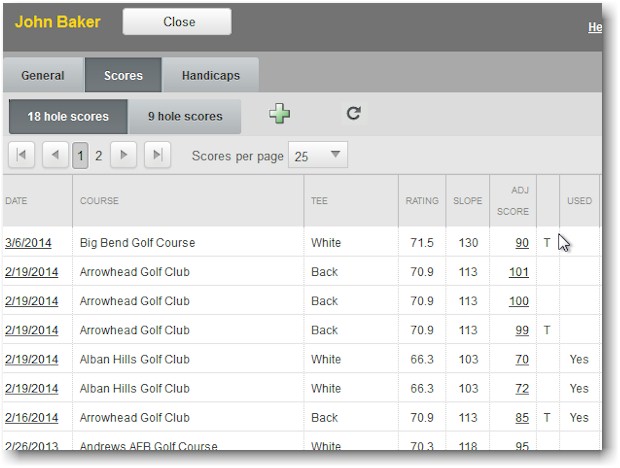
Task: Go to the first page of scores
Action: click(22, 155)
